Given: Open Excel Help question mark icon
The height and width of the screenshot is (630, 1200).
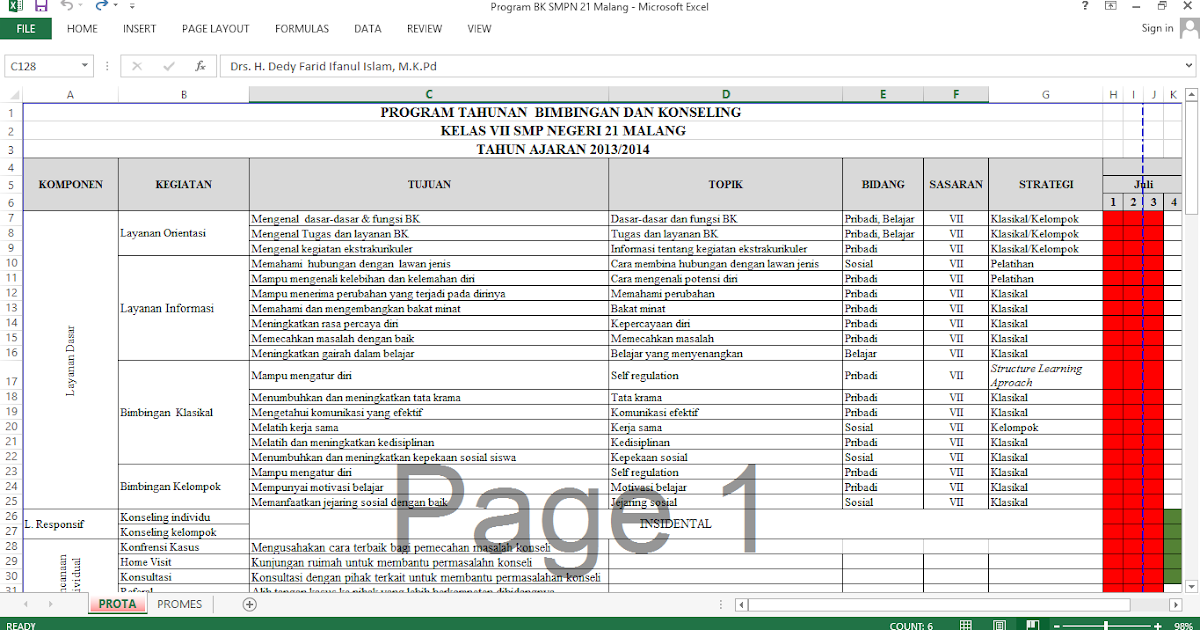Looking at the screenshot, I should pos(1086,6).
